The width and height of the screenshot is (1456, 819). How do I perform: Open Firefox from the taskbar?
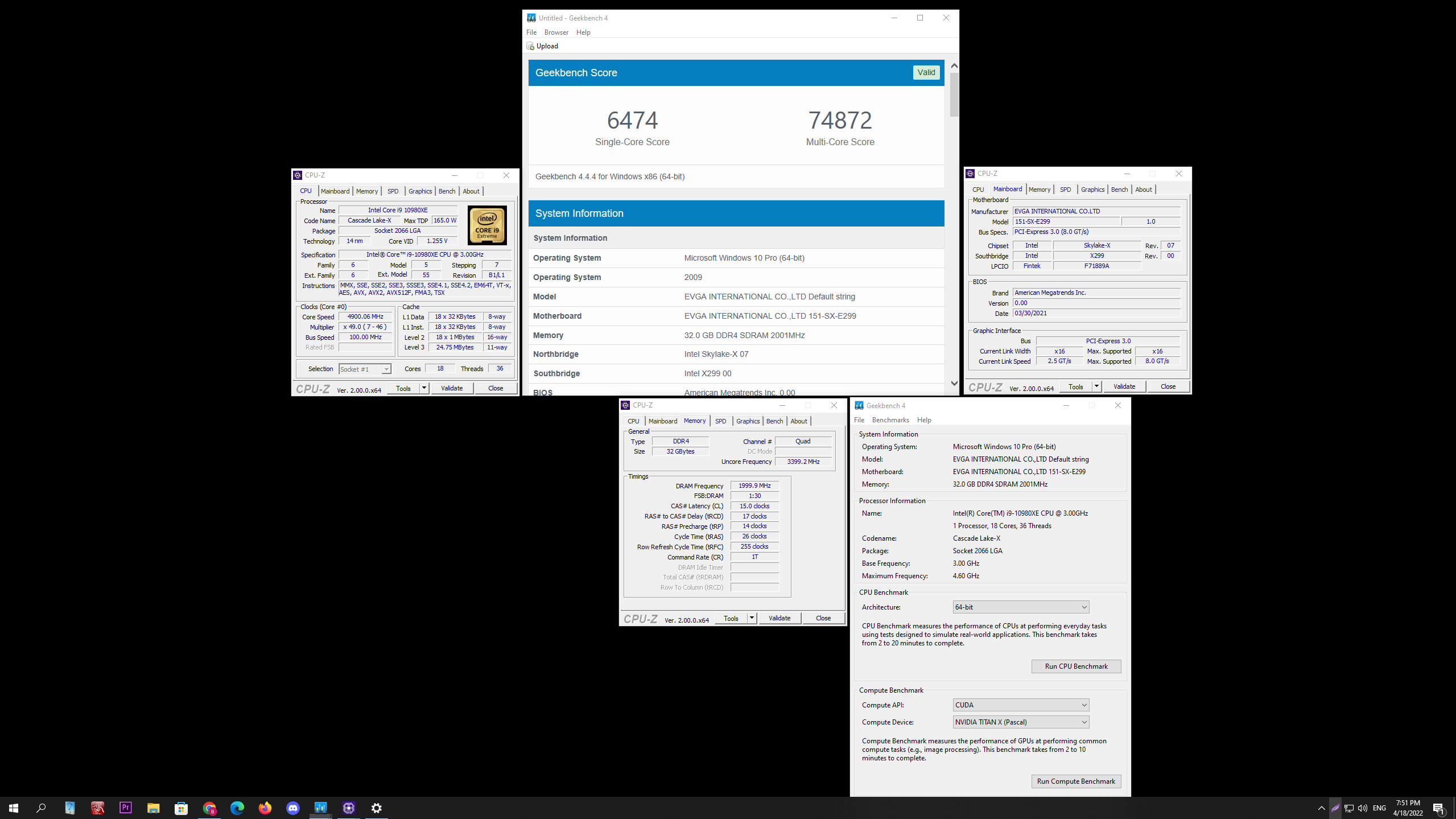coord(265,808)
